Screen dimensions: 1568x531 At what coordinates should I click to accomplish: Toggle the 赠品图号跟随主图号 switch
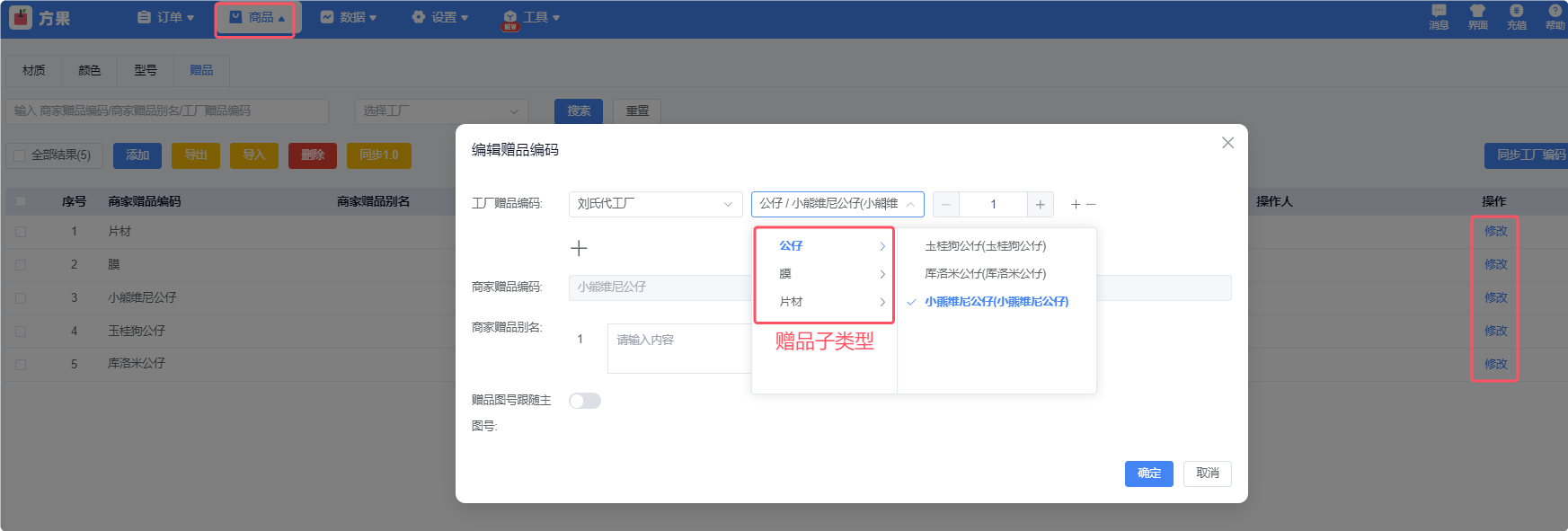(x=585, y=401)
